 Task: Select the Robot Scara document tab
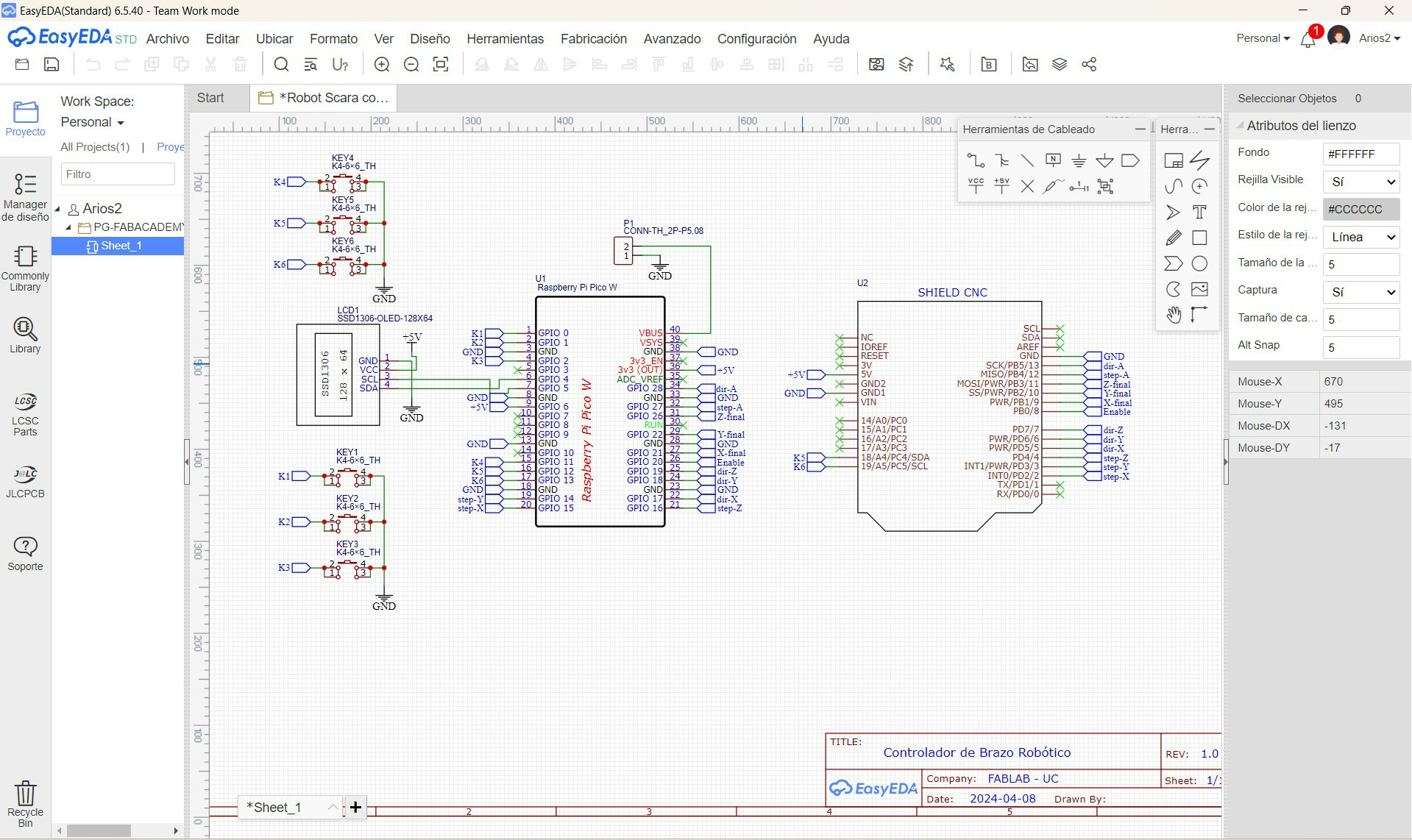(323, 98)
